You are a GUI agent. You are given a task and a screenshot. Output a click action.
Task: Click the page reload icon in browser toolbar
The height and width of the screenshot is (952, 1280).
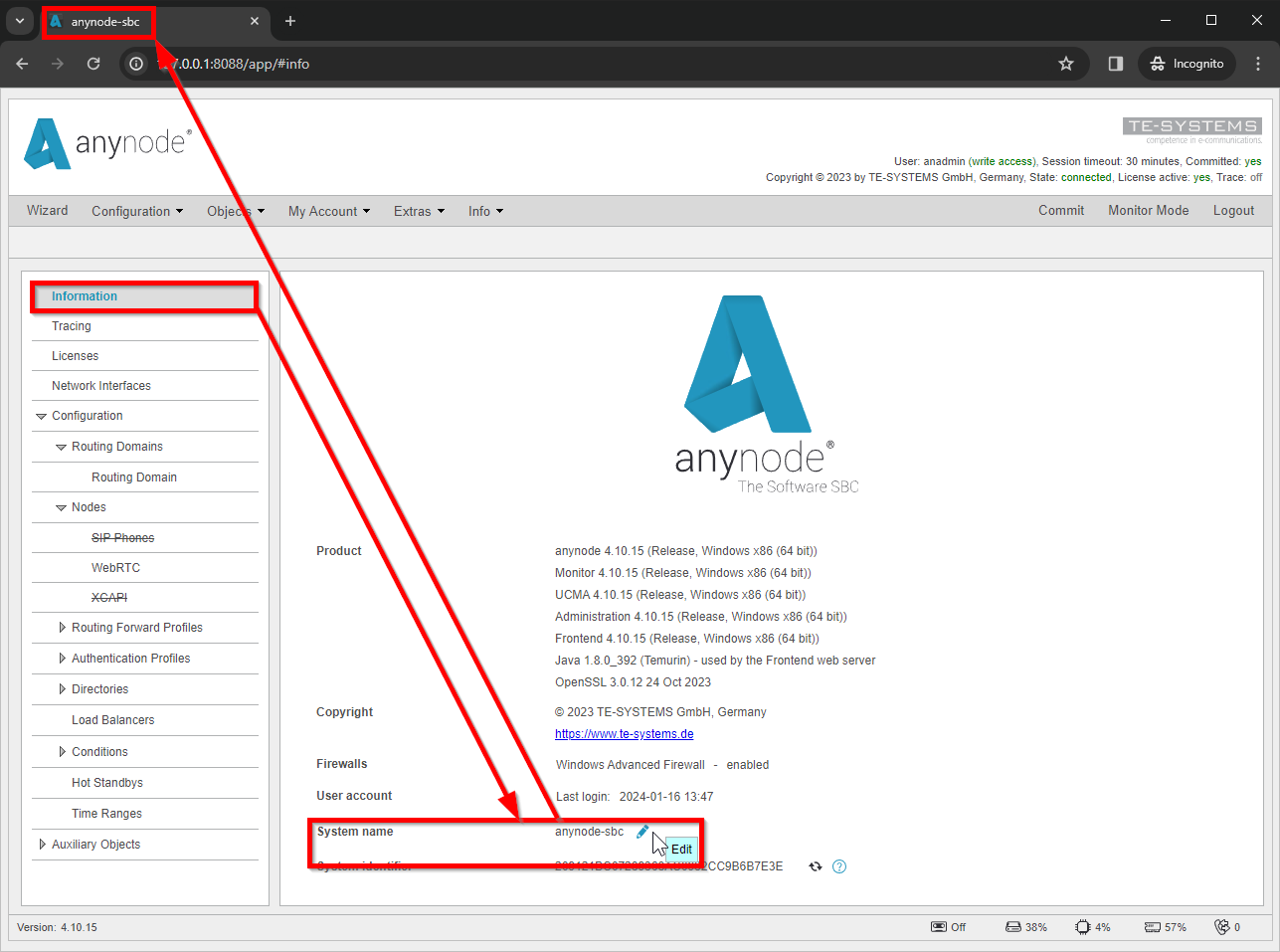click(92, 63)
